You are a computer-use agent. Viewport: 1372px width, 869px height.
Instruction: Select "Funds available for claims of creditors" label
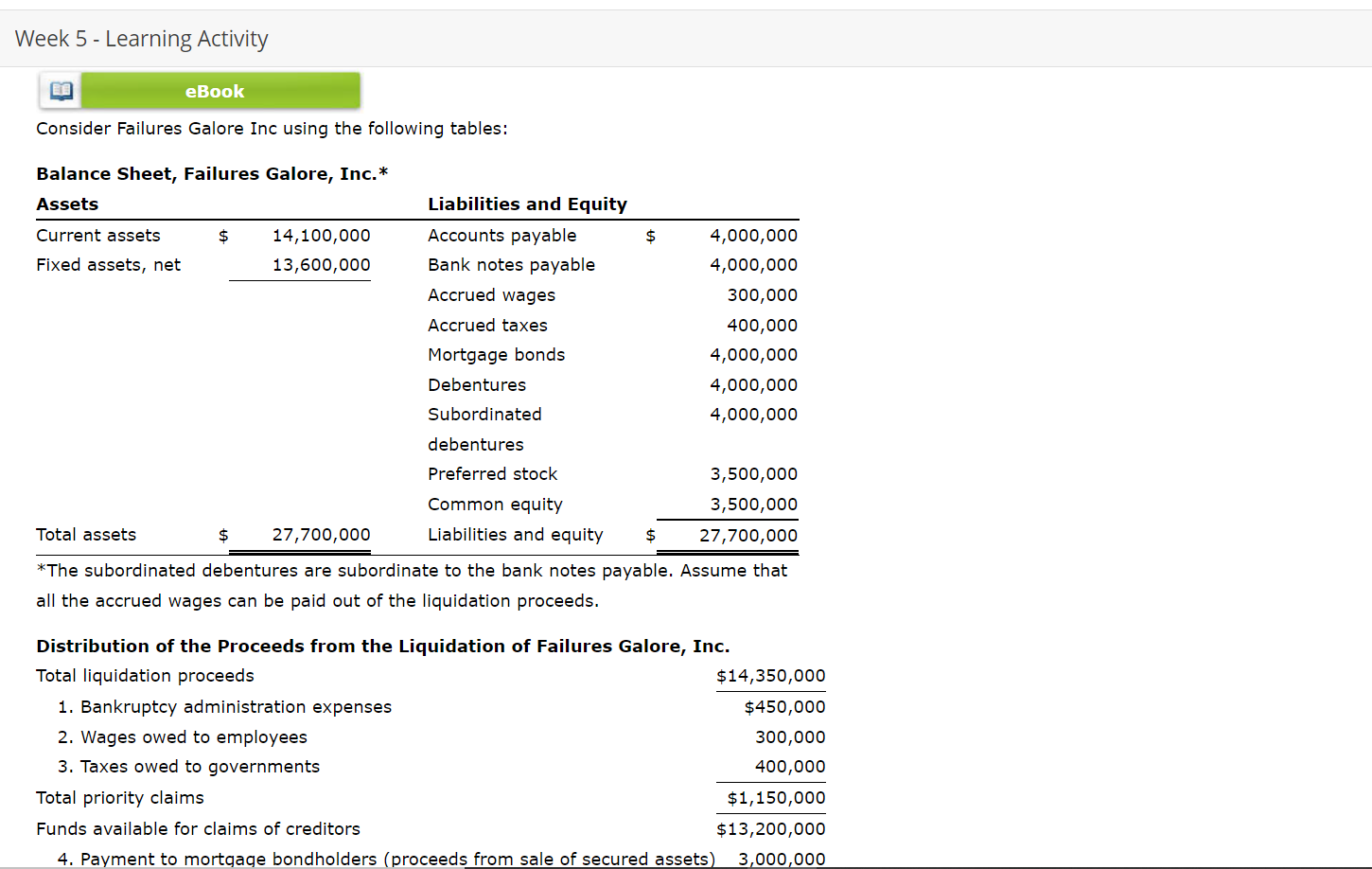[198, 829]
